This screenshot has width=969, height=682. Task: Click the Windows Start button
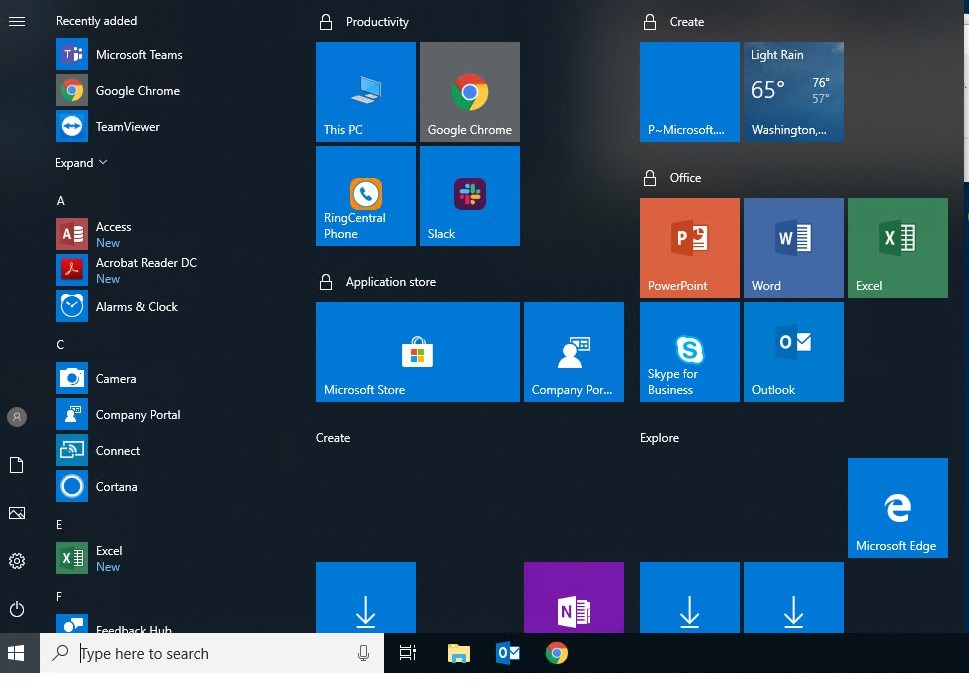(17, 653)
